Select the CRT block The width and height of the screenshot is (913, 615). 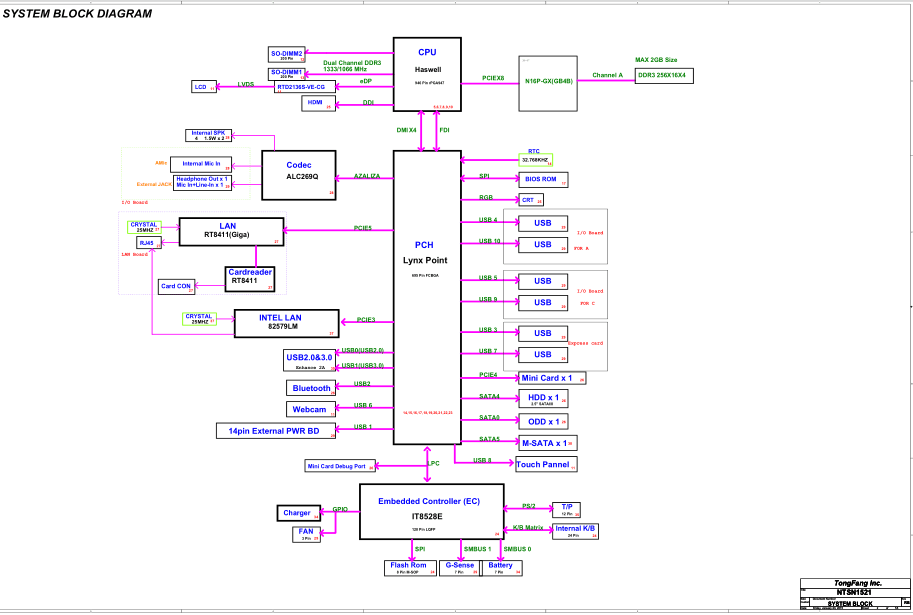pyautogui.click(x=531, y=200)
